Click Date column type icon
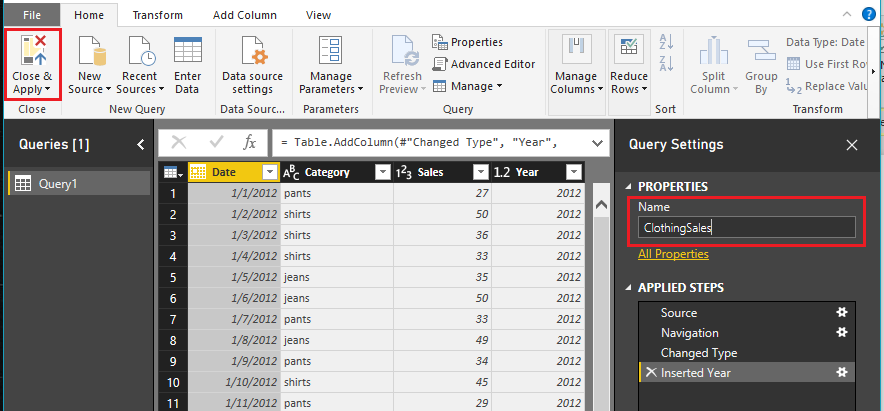The height and width of the screenshot is (411, 884). 198,173
